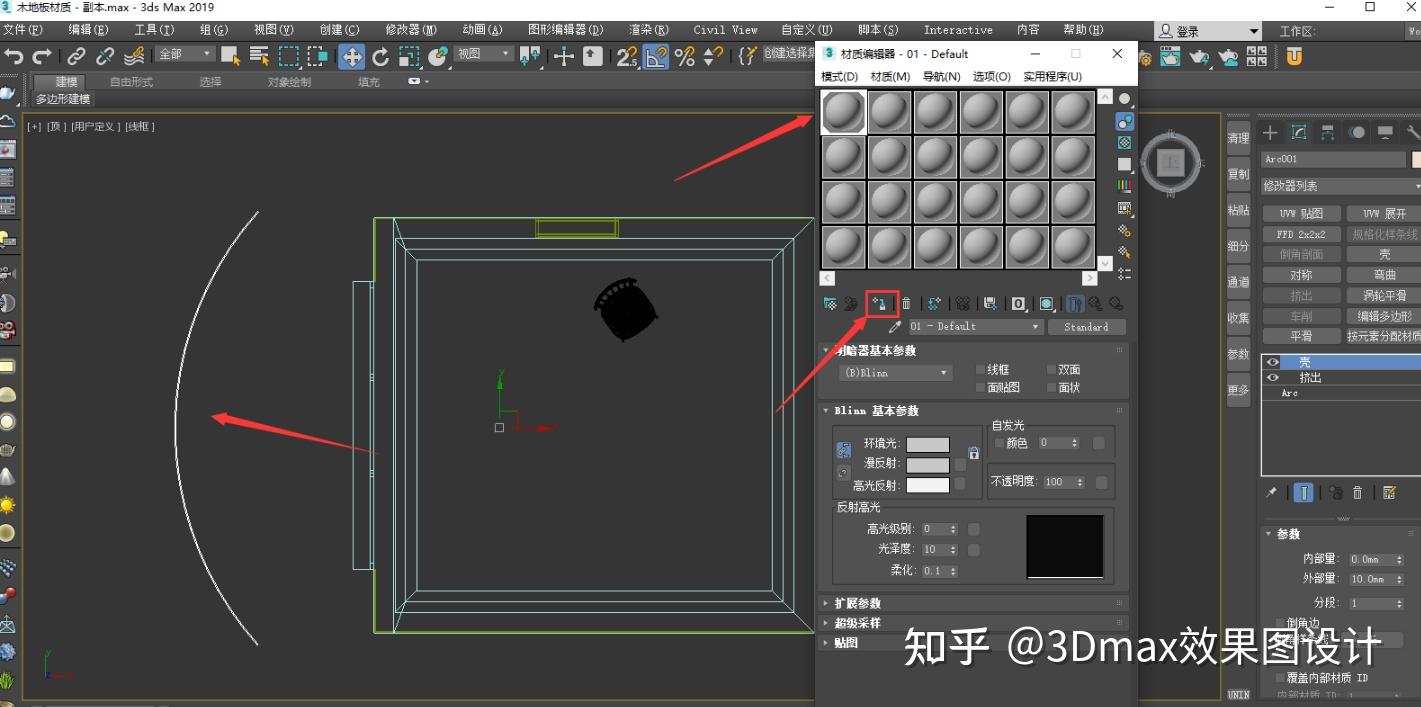Enable the 面贴图 face map checkbox
The height and width of the screenshot is (707, 1421).
pos(980,387)
